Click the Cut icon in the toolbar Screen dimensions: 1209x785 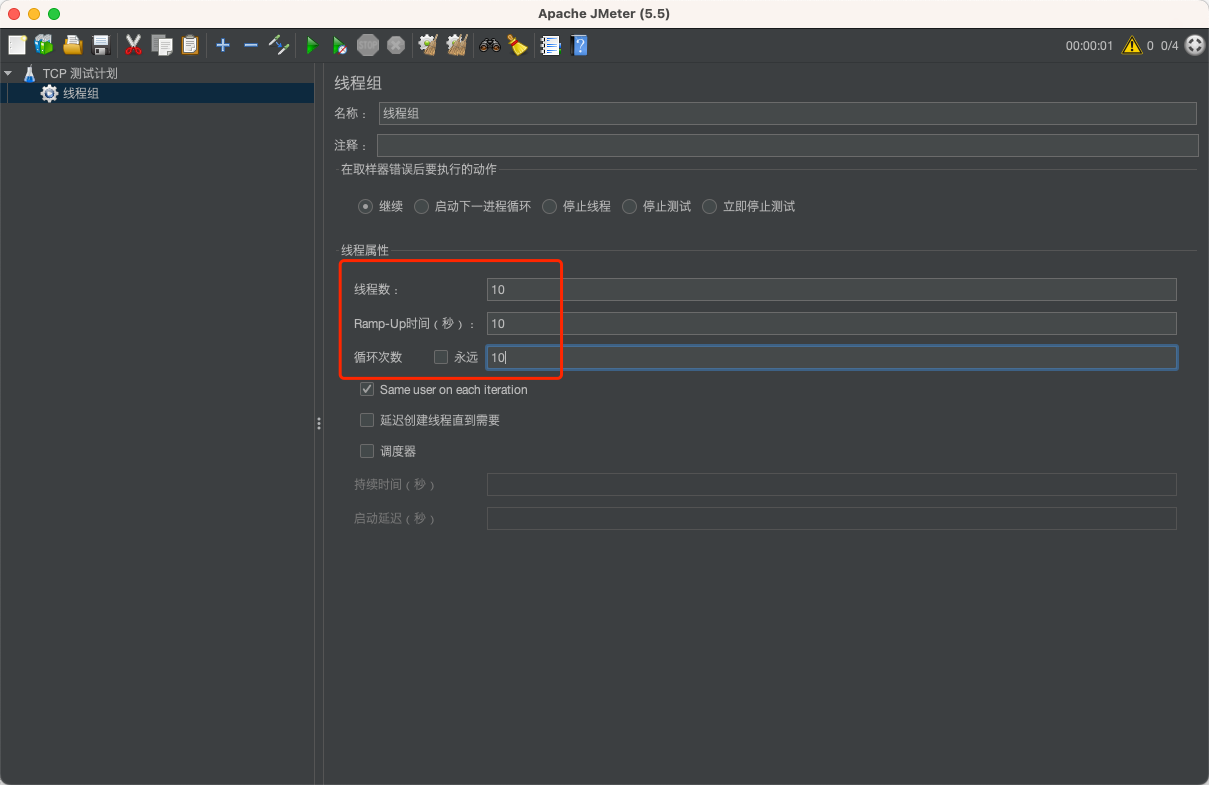tap(133, 45)
